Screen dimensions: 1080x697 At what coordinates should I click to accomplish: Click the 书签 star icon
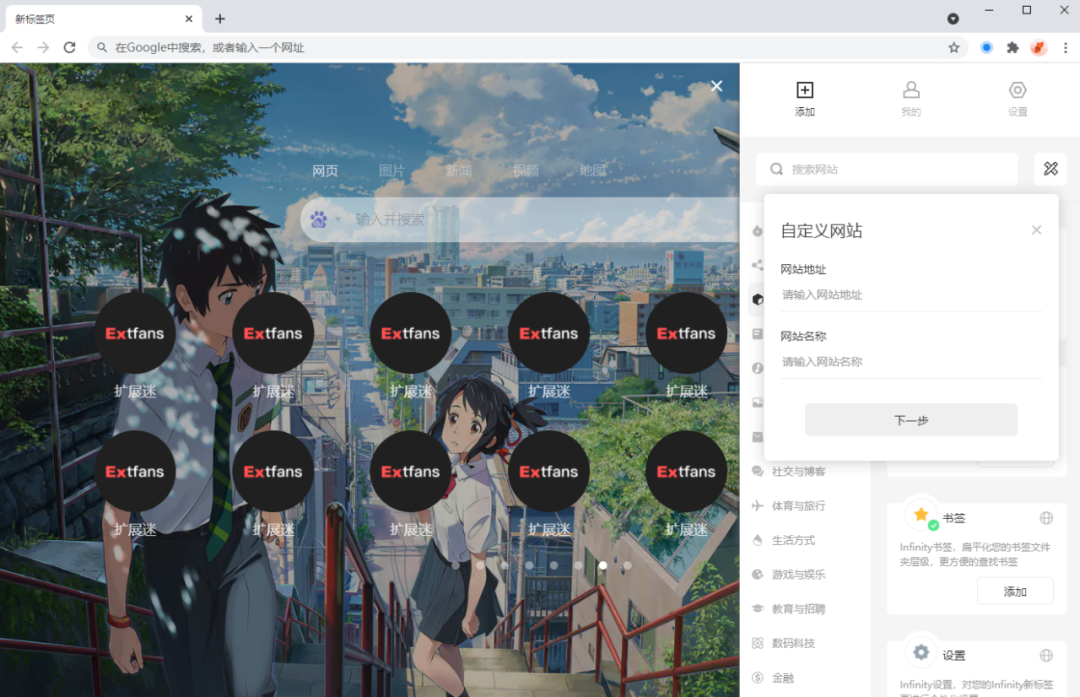(921, 515)
